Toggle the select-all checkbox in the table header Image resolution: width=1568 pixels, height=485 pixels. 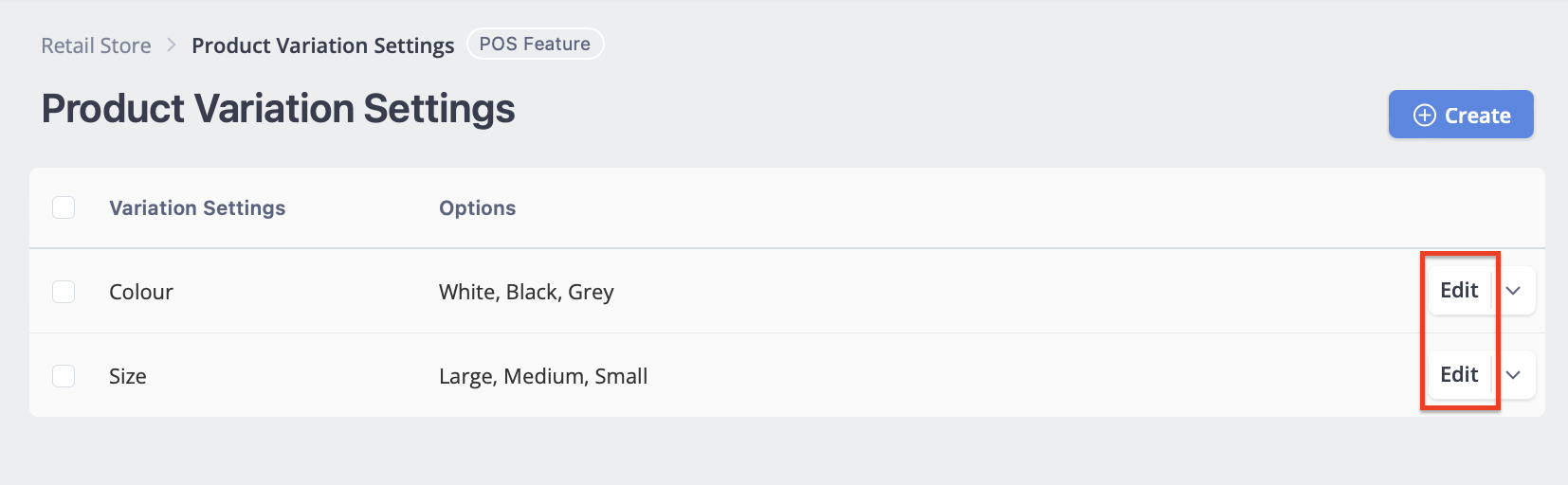point(64,207)
